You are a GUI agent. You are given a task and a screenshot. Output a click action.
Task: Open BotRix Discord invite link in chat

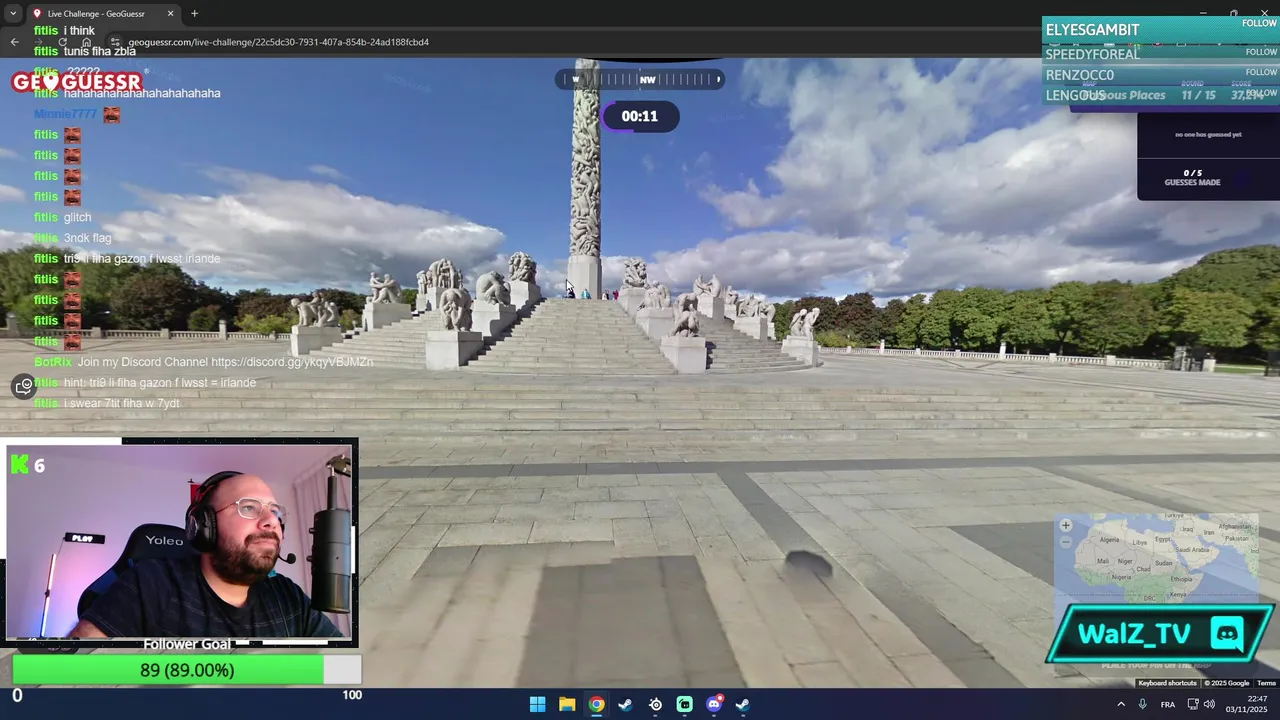coord(292,362)
